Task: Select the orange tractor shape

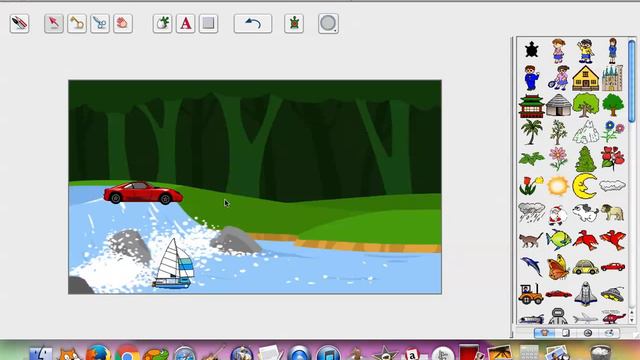Action: 531,294
